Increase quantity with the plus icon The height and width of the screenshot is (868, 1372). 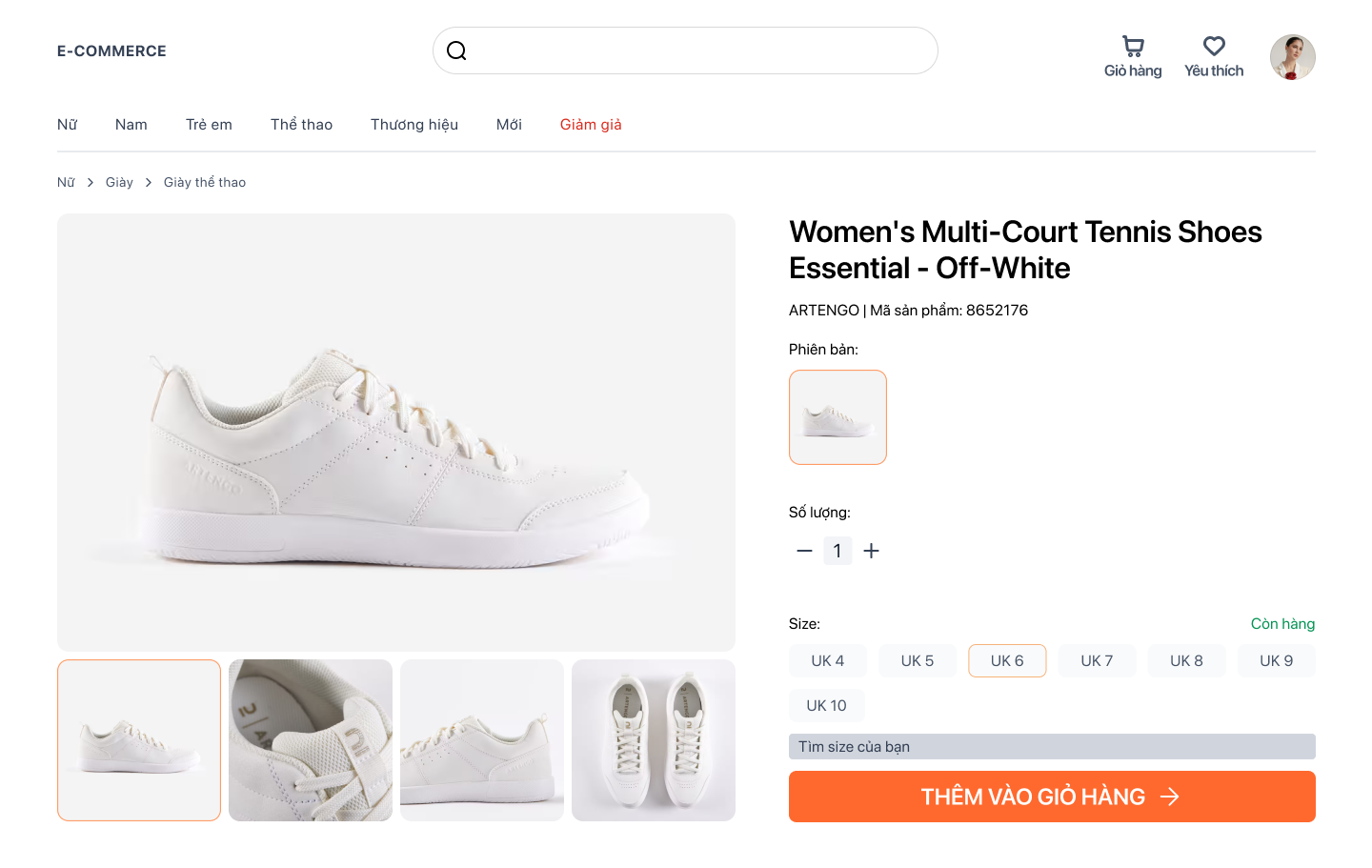coord(871,551)
